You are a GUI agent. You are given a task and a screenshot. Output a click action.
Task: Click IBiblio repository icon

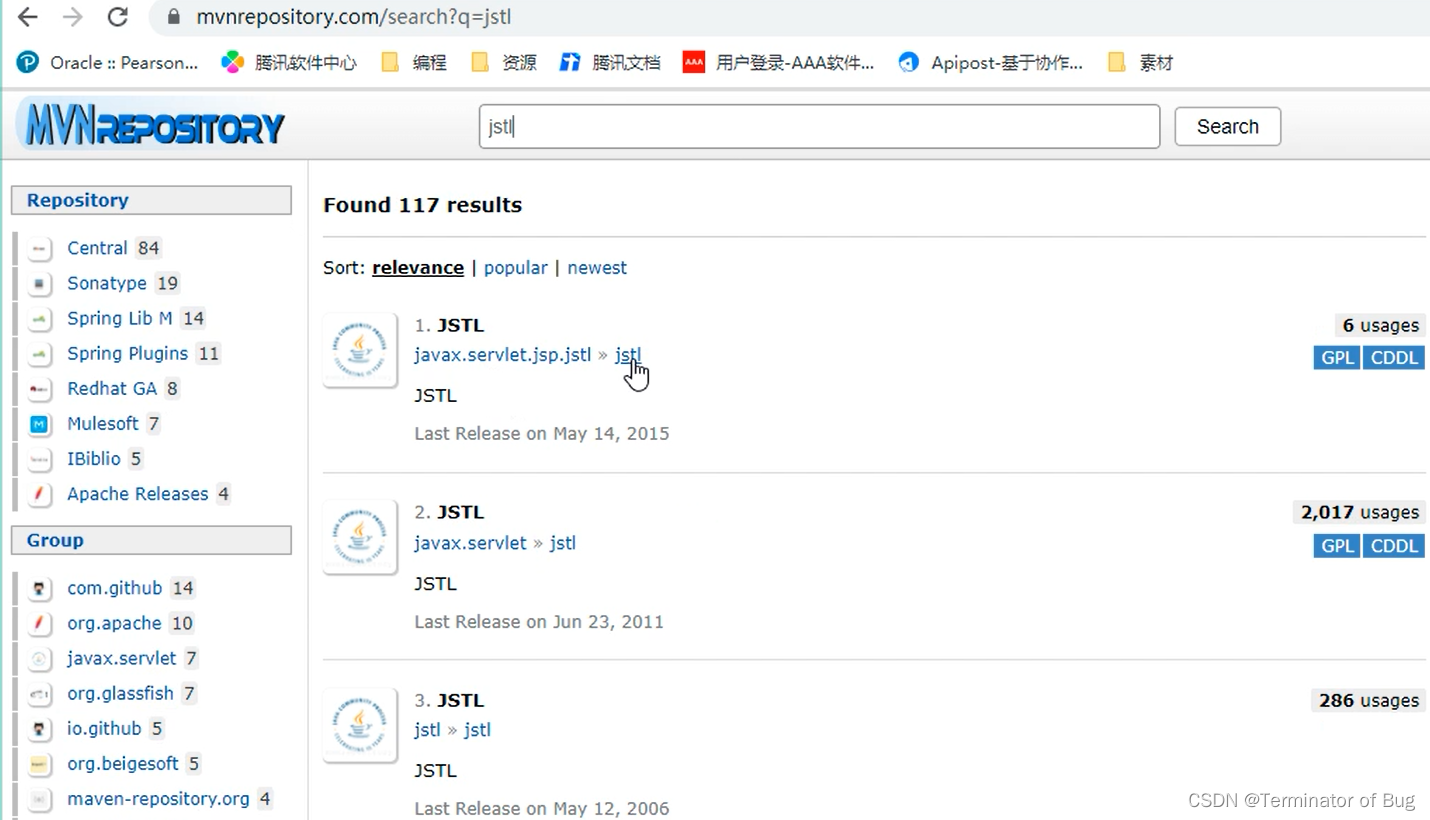39,459
